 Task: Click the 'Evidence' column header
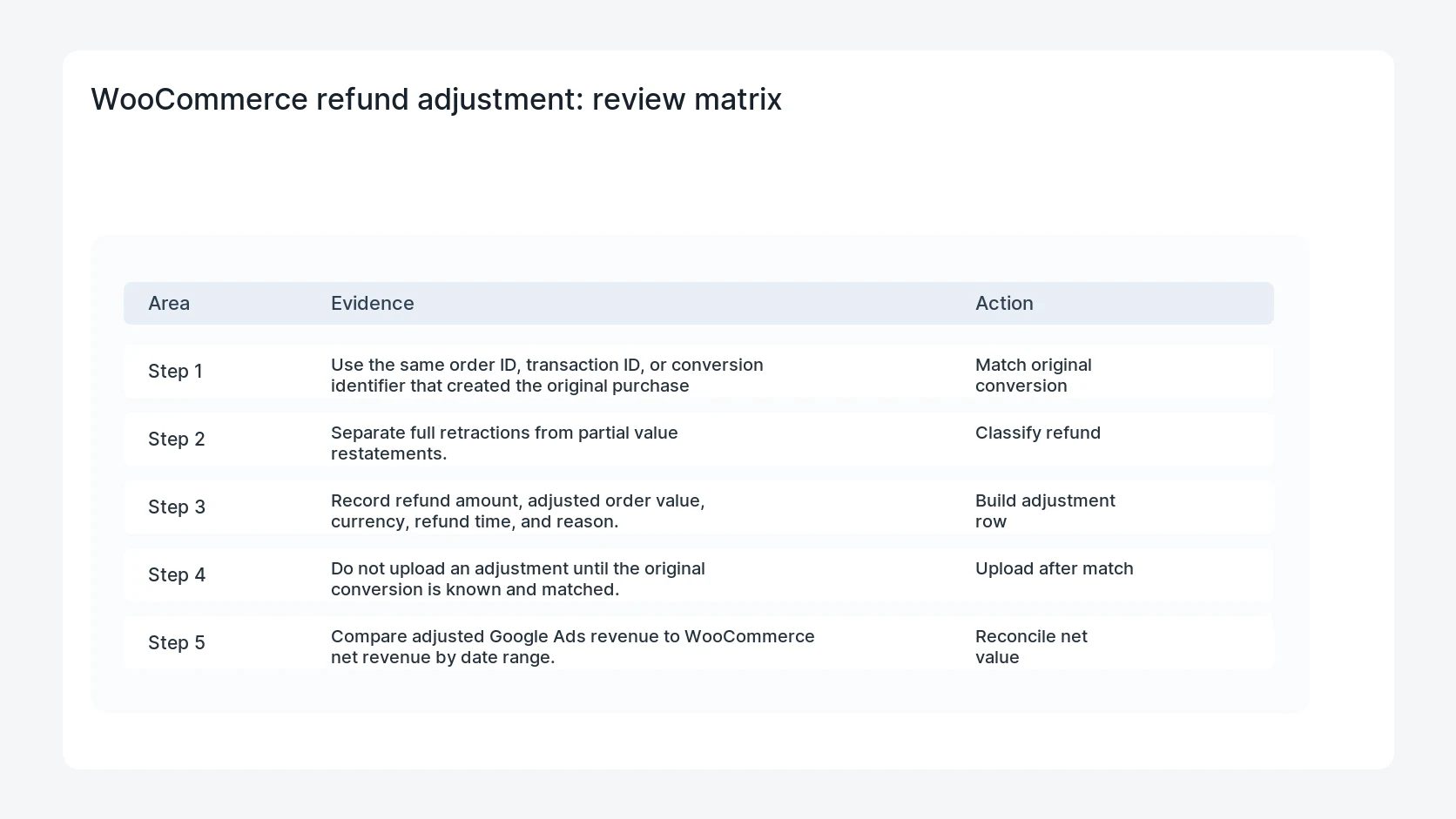coord(373,303)
